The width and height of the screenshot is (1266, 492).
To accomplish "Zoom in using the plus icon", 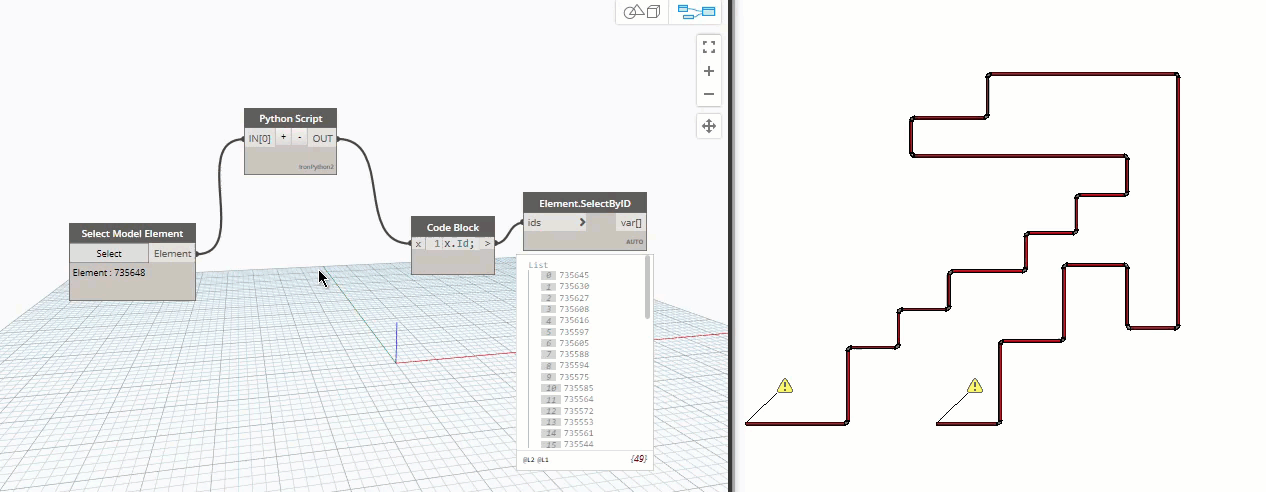I will [x=709, y=71].
